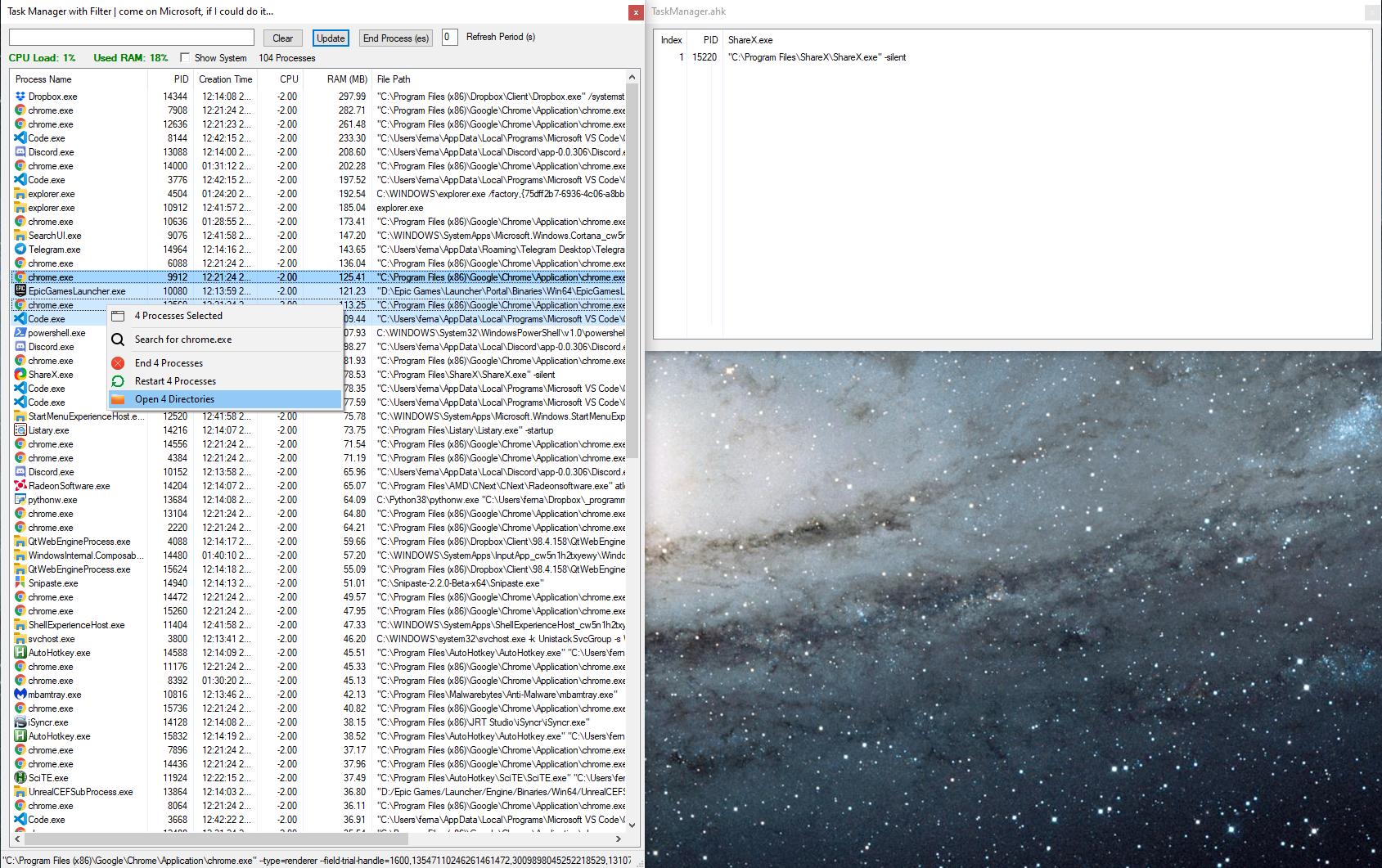Toggle the Show System checkbox
Screen dimensions: 1382x868
[185, 58]
